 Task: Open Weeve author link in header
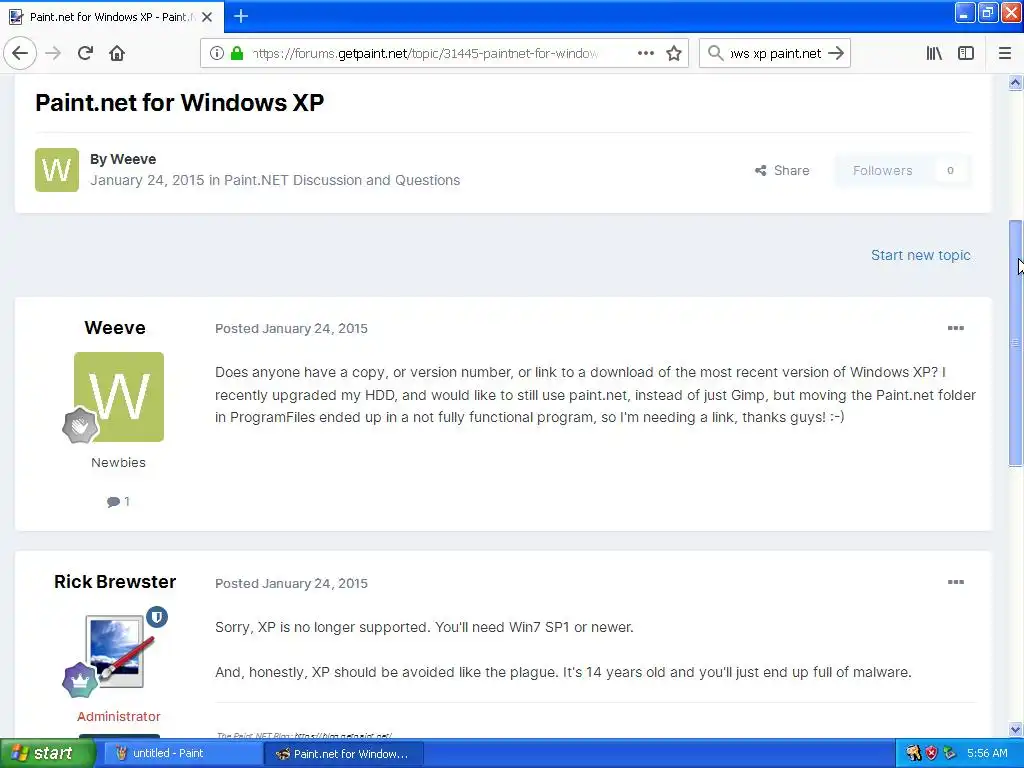tap(133, 159)
